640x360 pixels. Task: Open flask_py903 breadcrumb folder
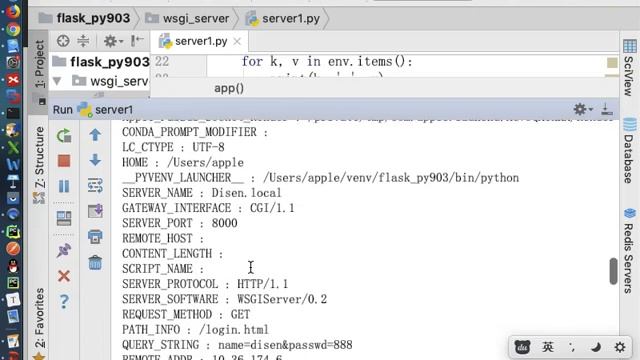pyautogui.click(x=84, y=18)
